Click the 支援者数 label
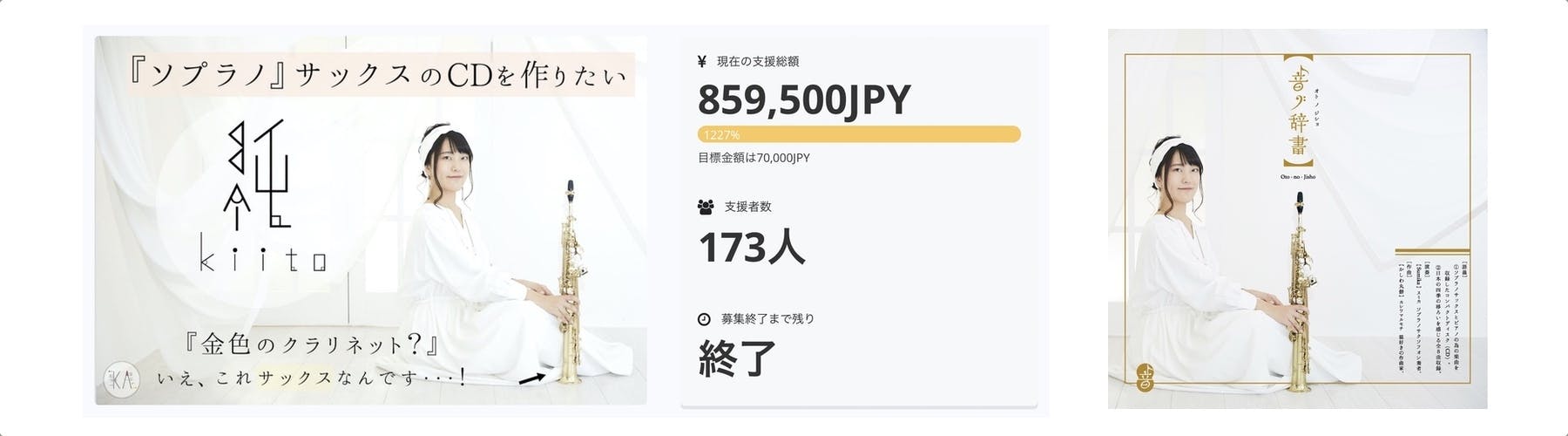Image resolution: width=1568 pixels, height=436 pixels. coord(747,207)
